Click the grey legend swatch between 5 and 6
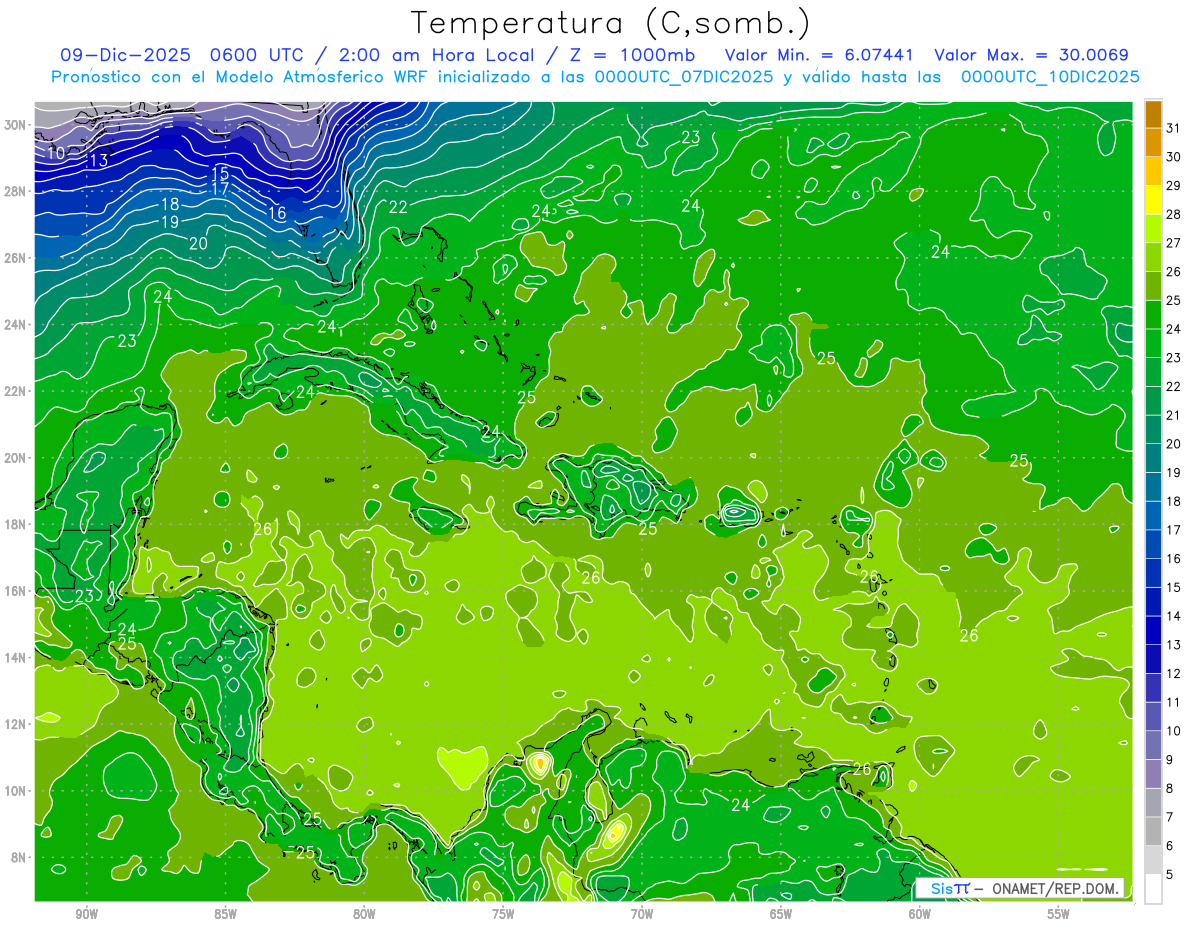This screenshot has width=1200, height=927. (x=1153, y=860)
